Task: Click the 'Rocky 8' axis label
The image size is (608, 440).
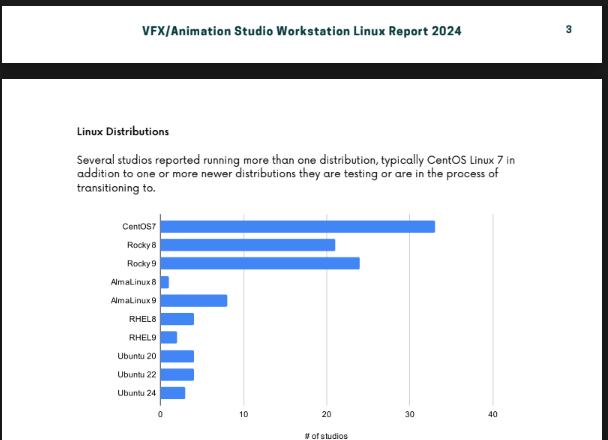Action: click(142, 245)
